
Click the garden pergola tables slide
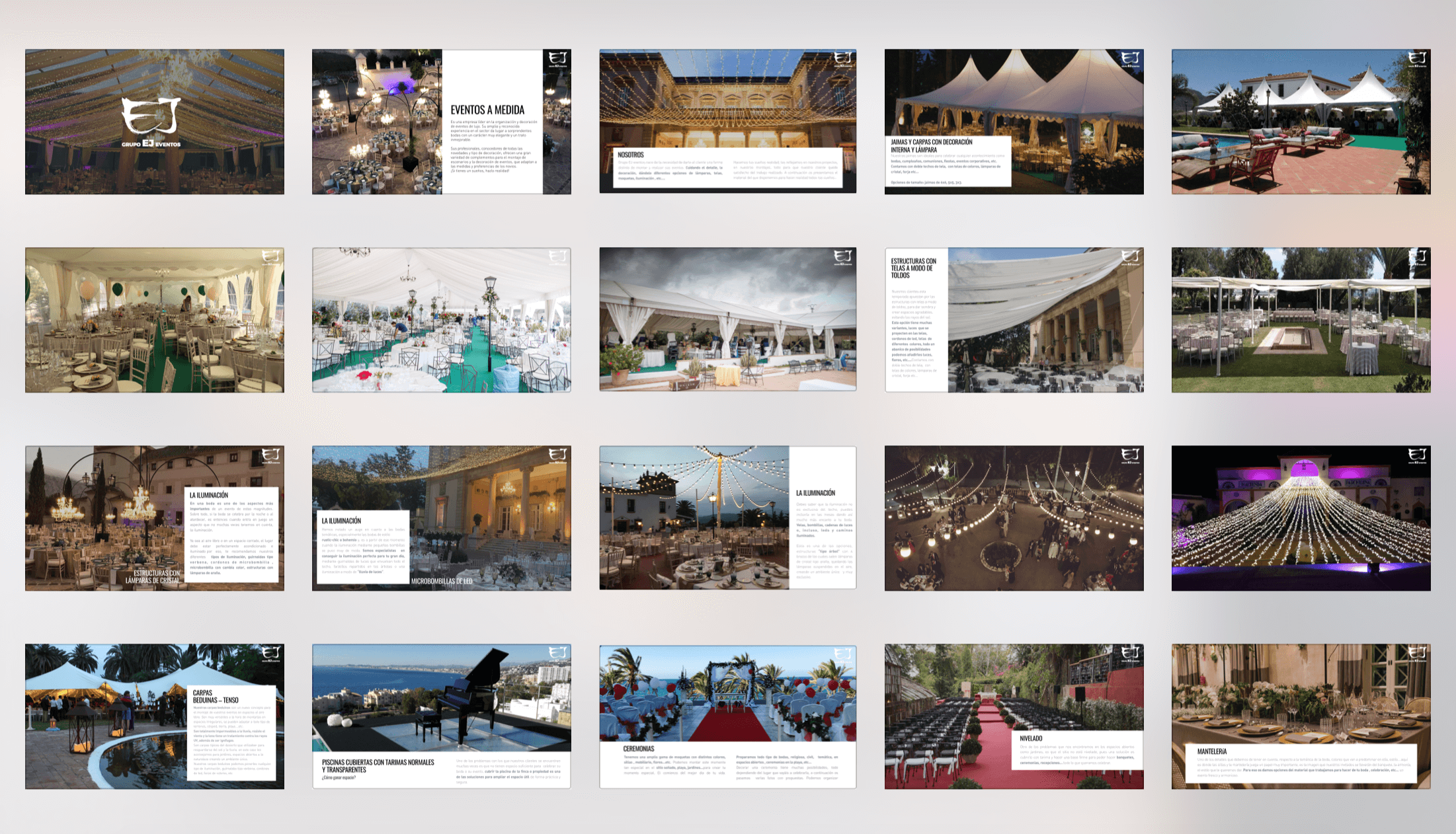point(1301,320)
